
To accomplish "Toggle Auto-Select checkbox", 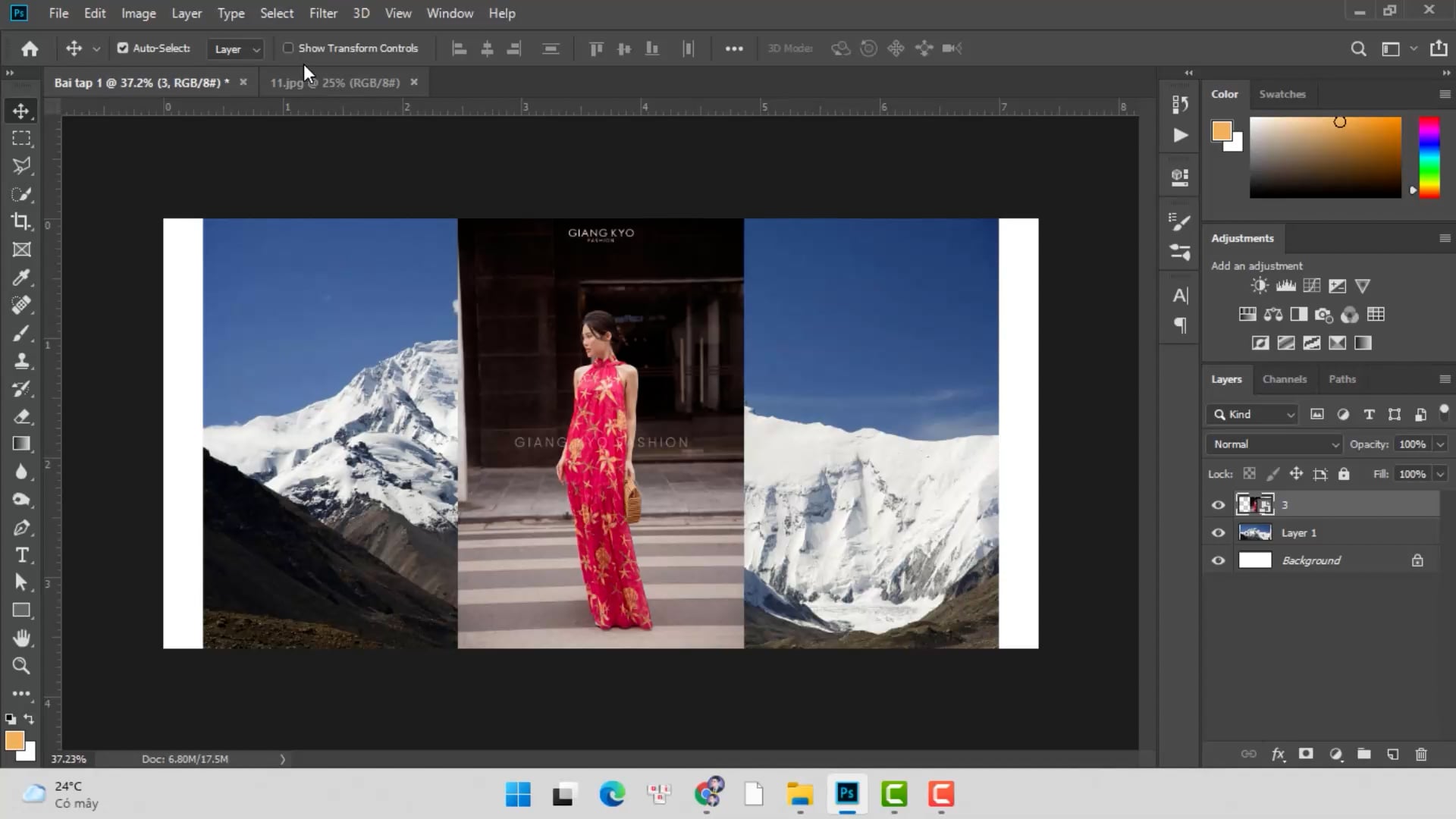I will tap(122, 48).
